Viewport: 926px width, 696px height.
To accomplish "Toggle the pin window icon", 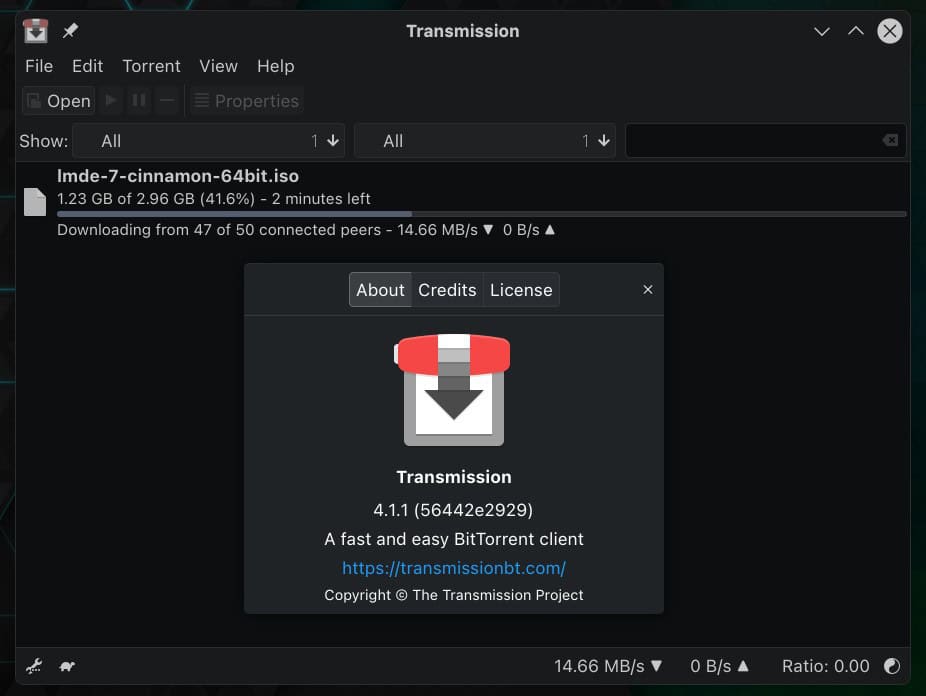I will tap(70, 31).
